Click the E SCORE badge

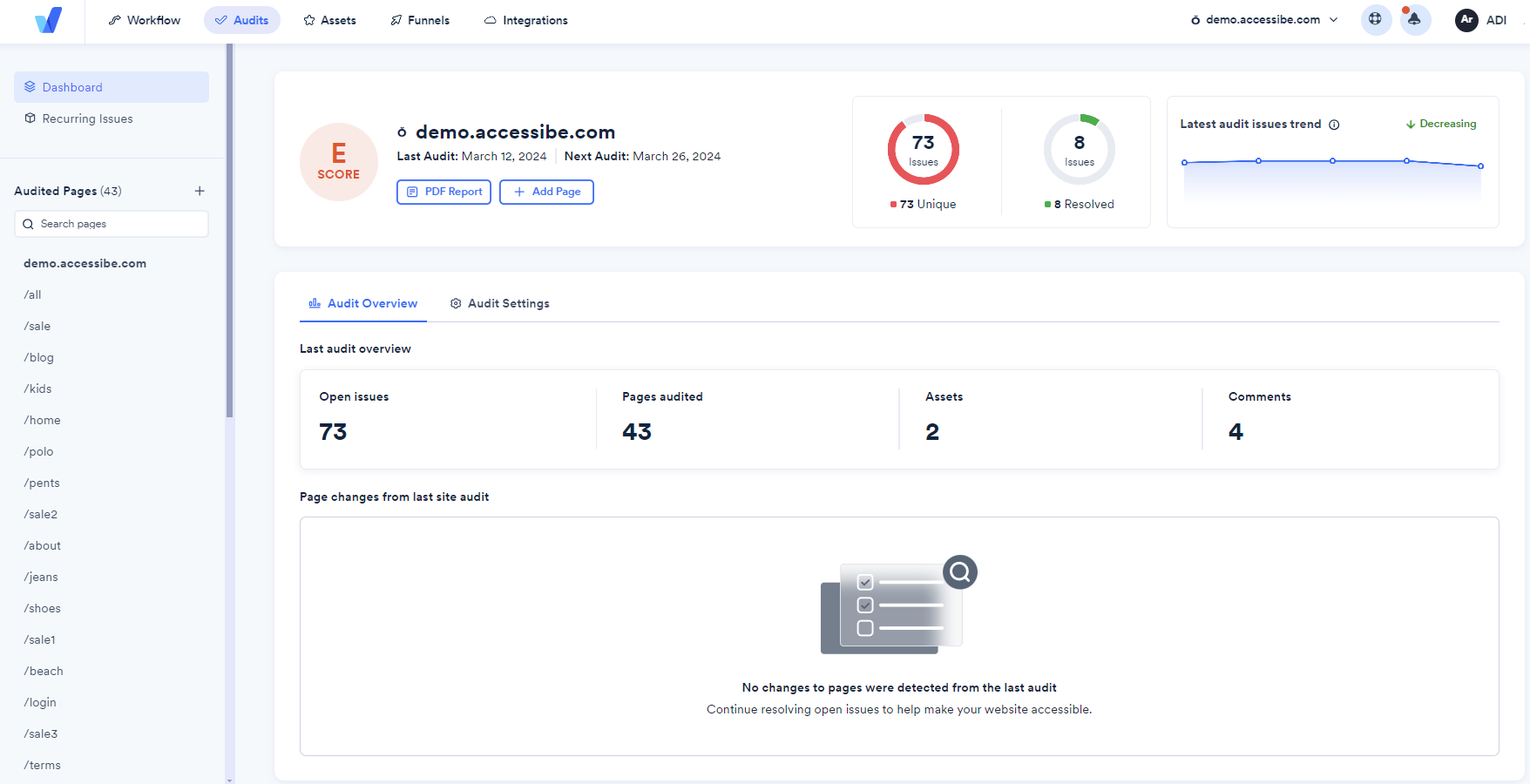(339, 162)
